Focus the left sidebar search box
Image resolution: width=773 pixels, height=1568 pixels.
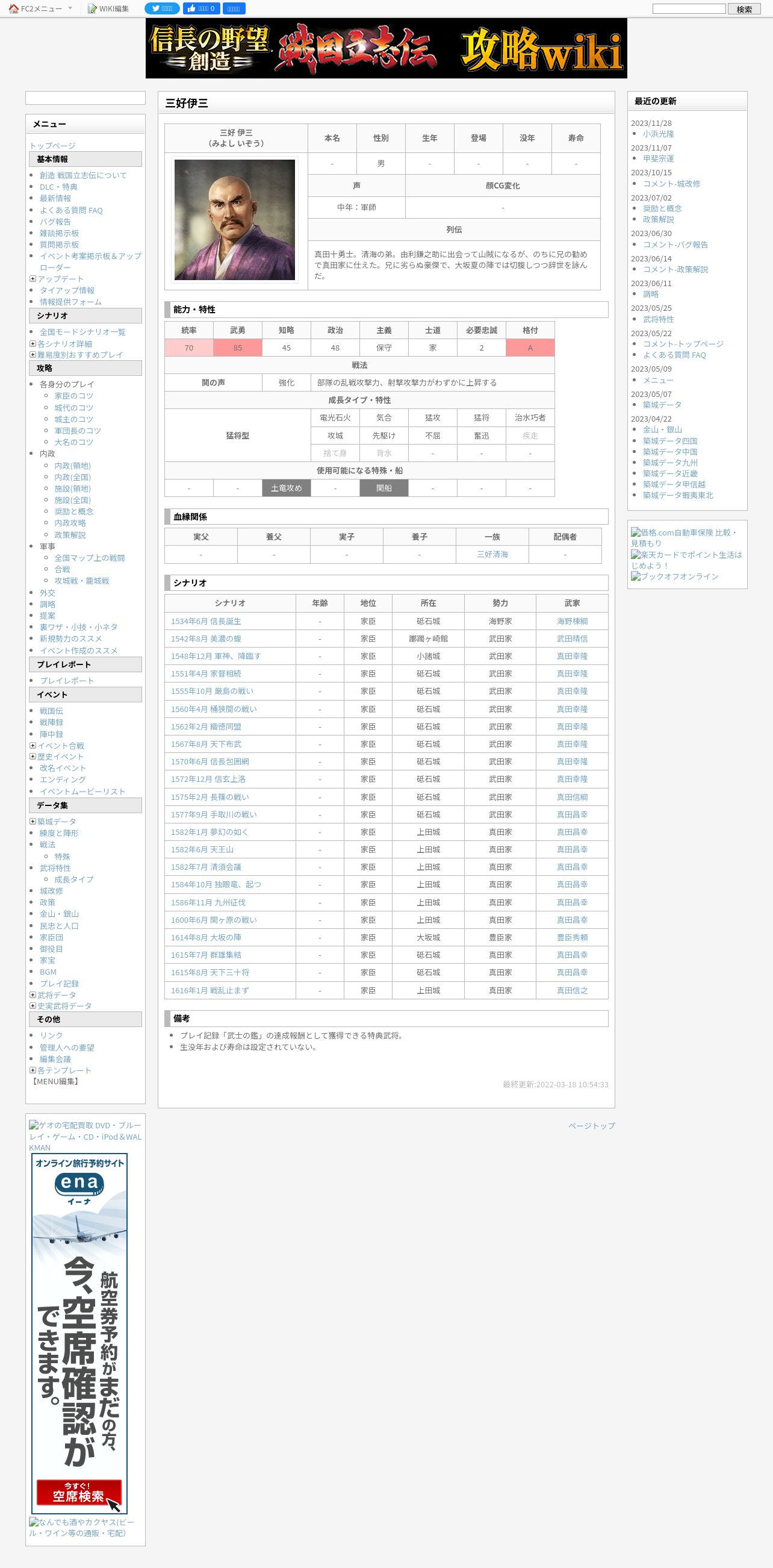click(x=85, y=98)
